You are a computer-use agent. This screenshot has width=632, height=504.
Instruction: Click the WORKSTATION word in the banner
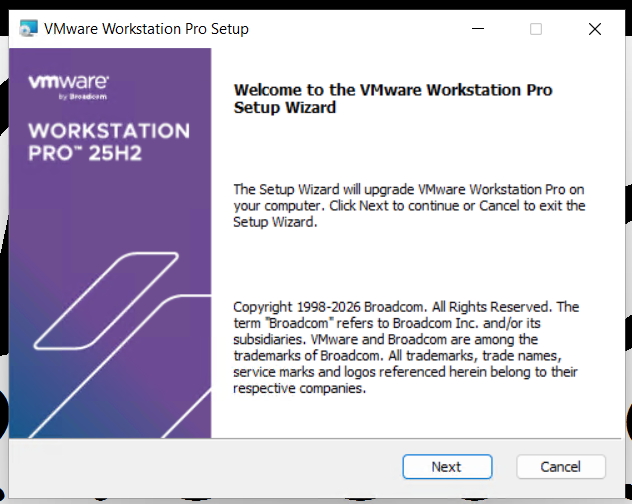click(108, 131)
